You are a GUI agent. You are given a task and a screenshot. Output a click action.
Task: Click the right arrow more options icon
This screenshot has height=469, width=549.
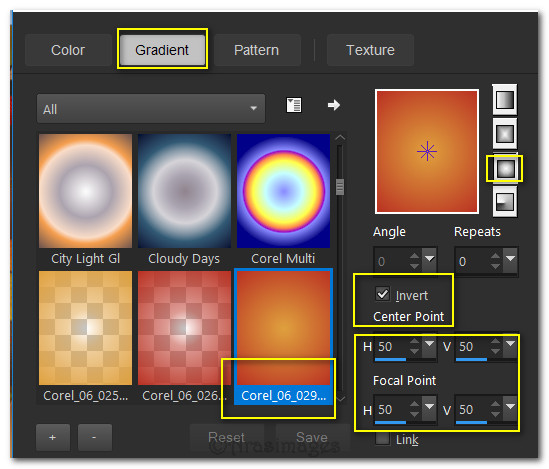(x=334, y=105)
